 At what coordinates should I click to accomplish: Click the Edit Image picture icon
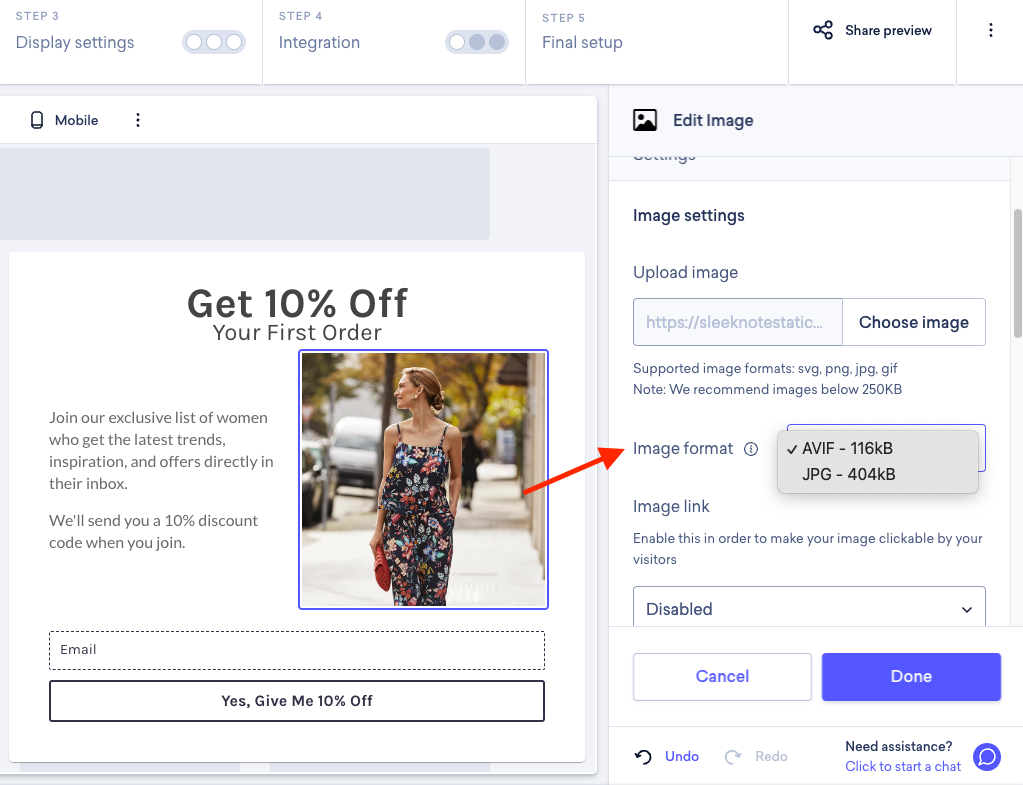tap(645, 120)
